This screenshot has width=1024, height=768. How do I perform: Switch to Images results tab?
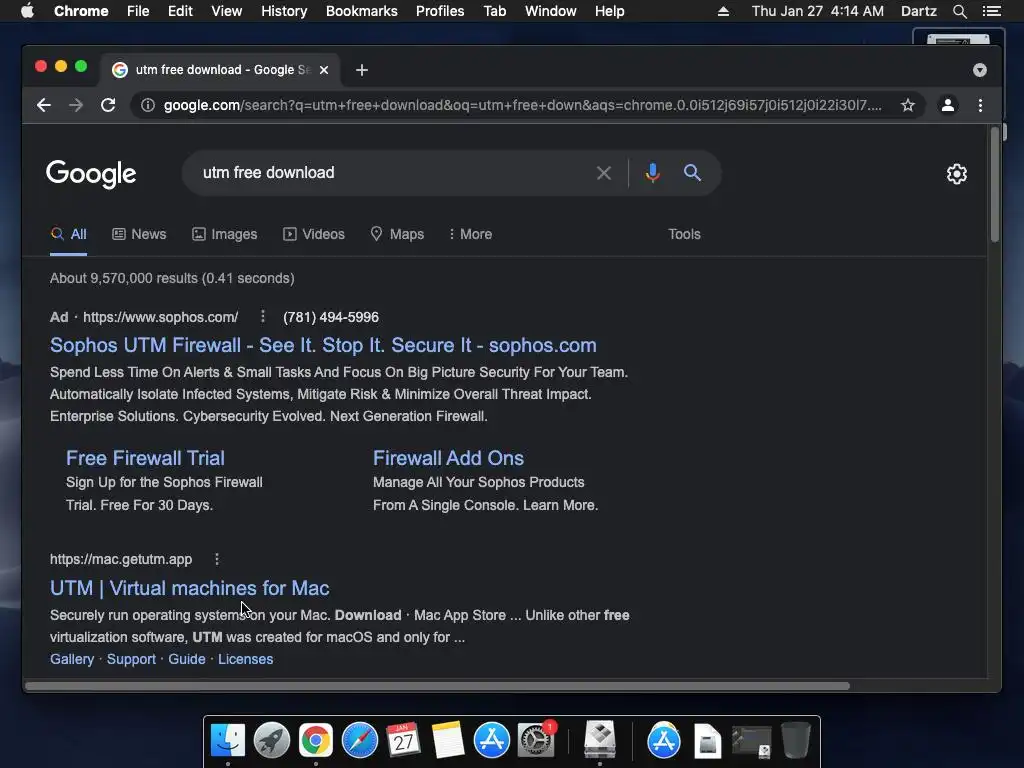click(x=225, y=234)
